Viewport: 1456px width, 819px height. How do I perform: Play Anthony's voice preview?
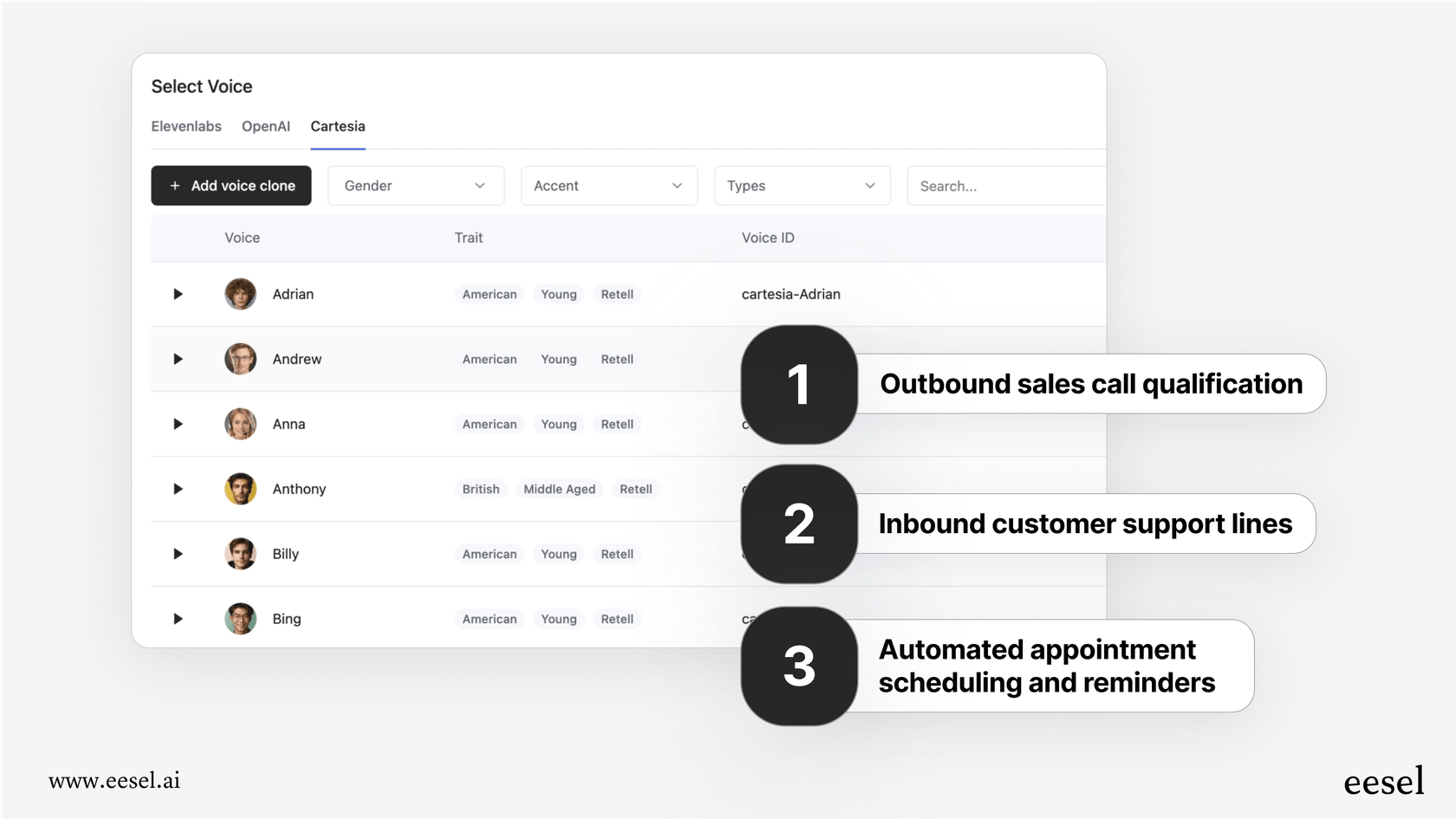[x=178, y=490]
